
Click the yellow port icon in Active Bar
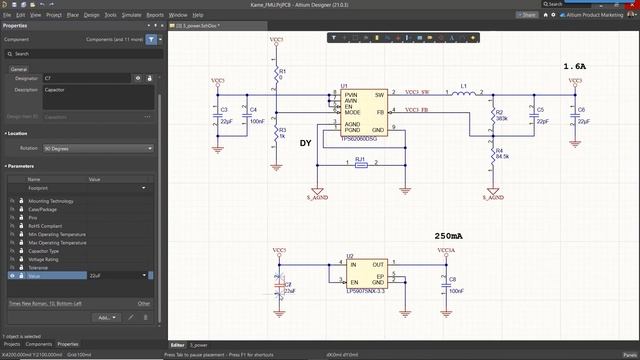point(430,38)
